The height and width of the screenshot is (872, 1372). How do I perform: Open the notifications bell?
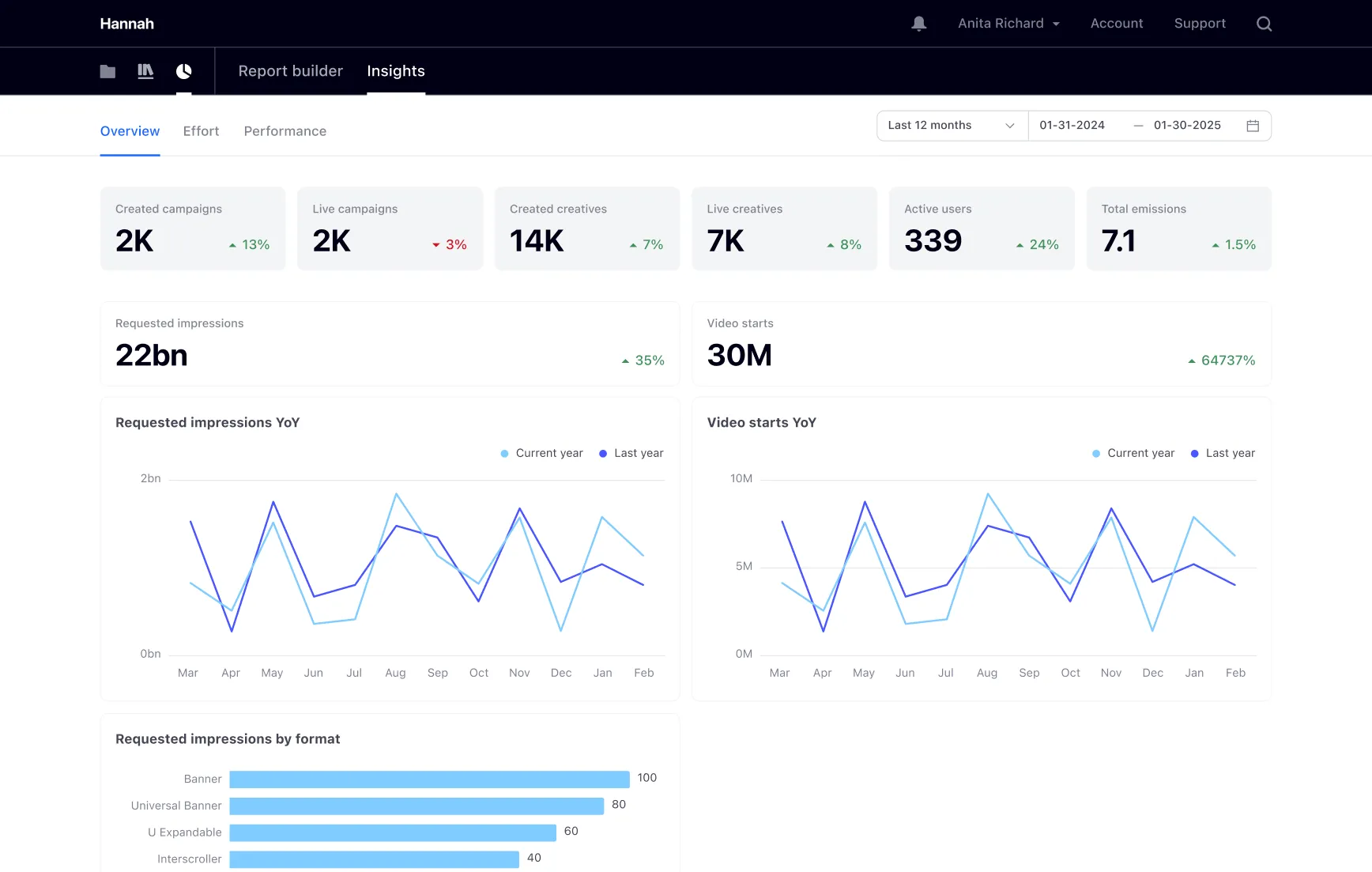coord(918,24)
